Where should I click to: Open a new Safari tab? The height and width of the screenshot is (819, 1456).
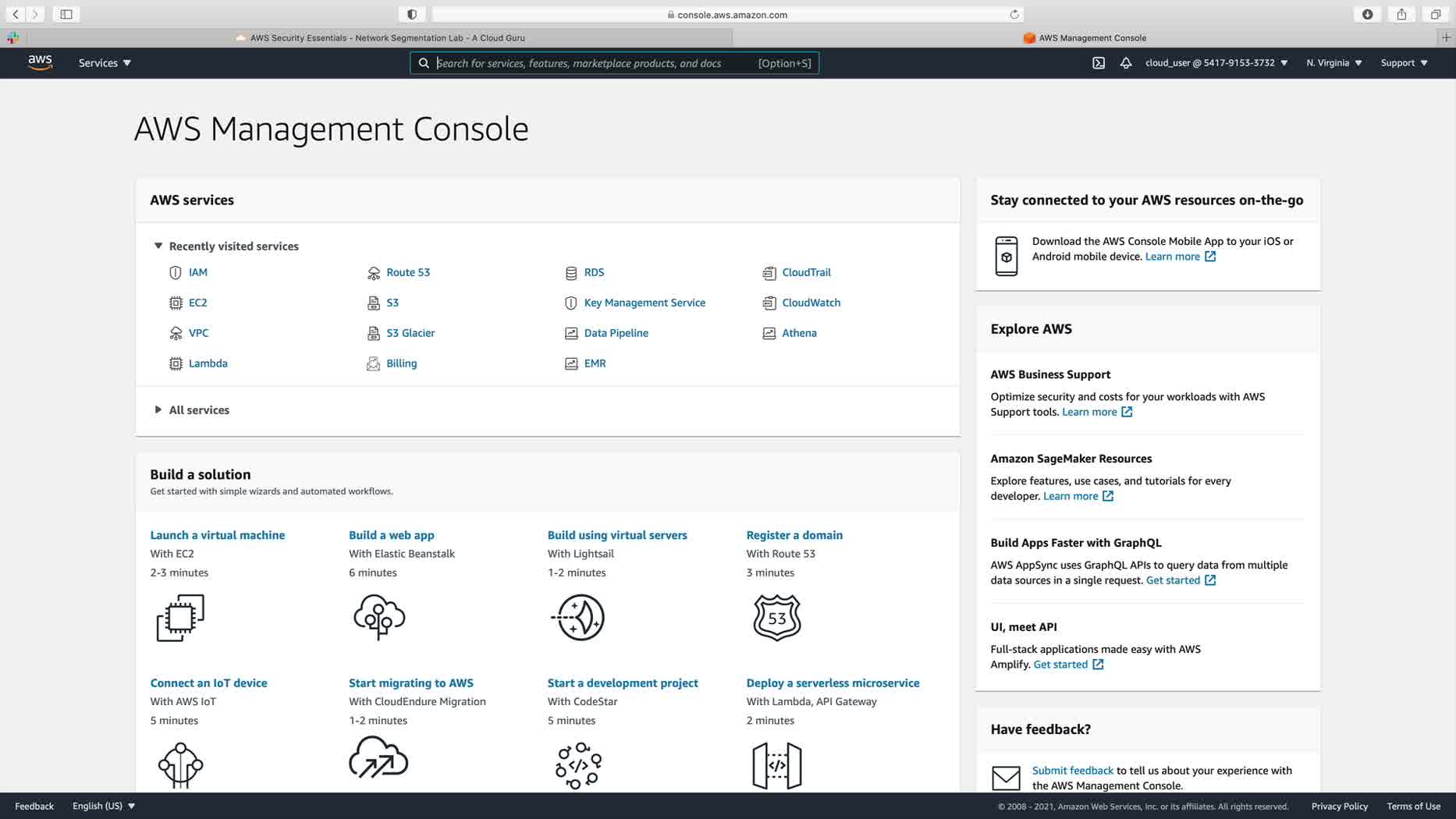point(1446,37)
